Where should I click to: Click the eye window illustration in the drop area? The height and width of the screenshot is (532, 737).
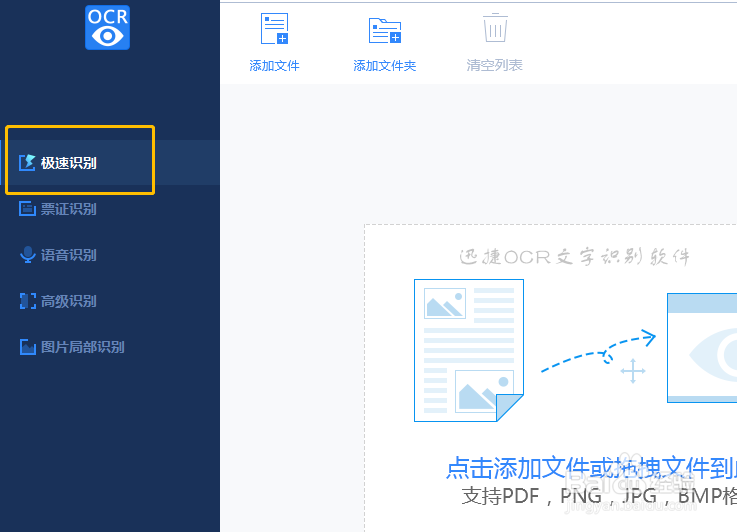[702, 348]
